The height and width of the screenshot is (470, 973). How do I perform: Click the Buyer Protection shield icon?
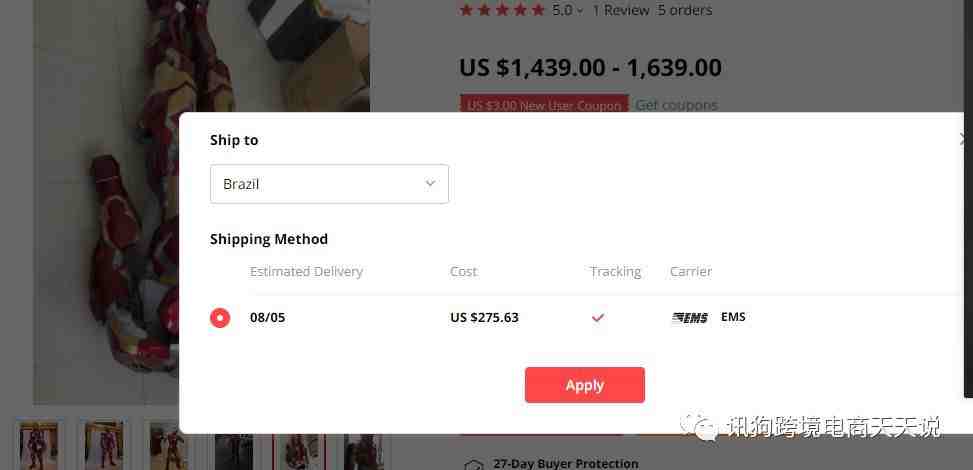(474, 464)
